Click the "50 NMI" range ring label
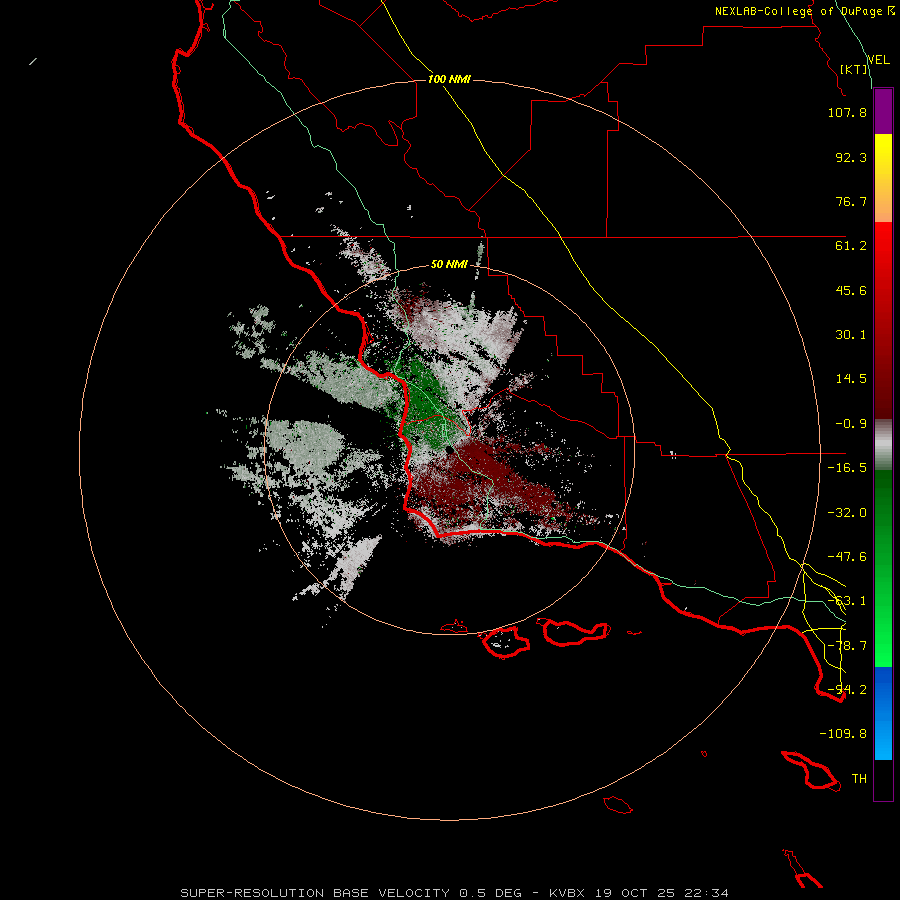This screenshot has height=900, width=900. point(449,264)
